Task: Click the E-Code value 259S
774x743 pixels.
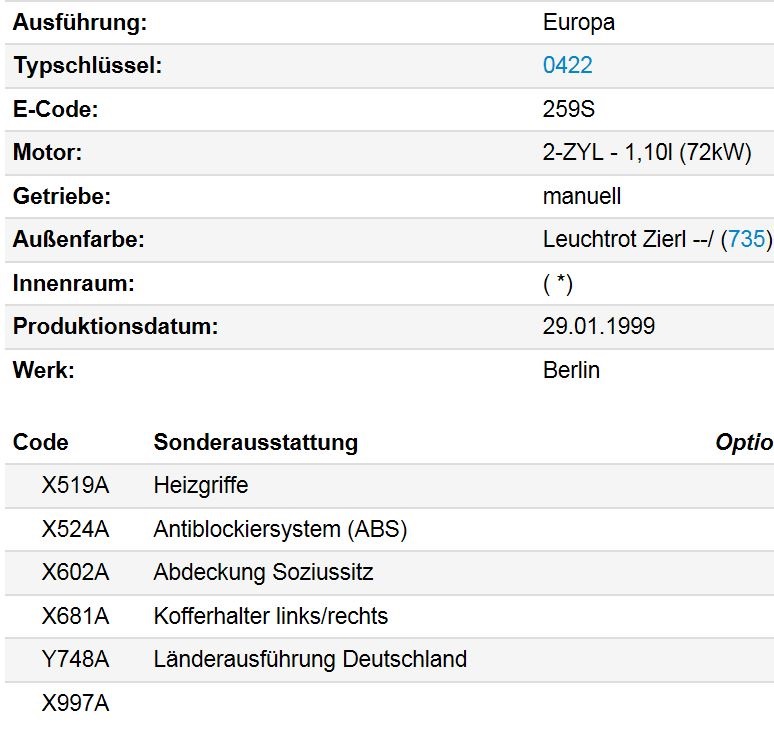Action: [569, 109]
